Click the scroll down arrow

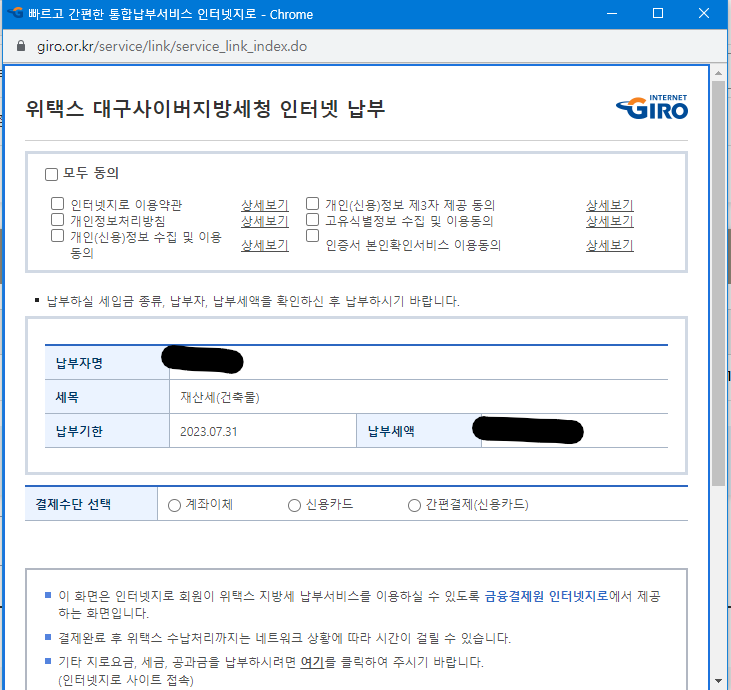(x=718, y=681)
